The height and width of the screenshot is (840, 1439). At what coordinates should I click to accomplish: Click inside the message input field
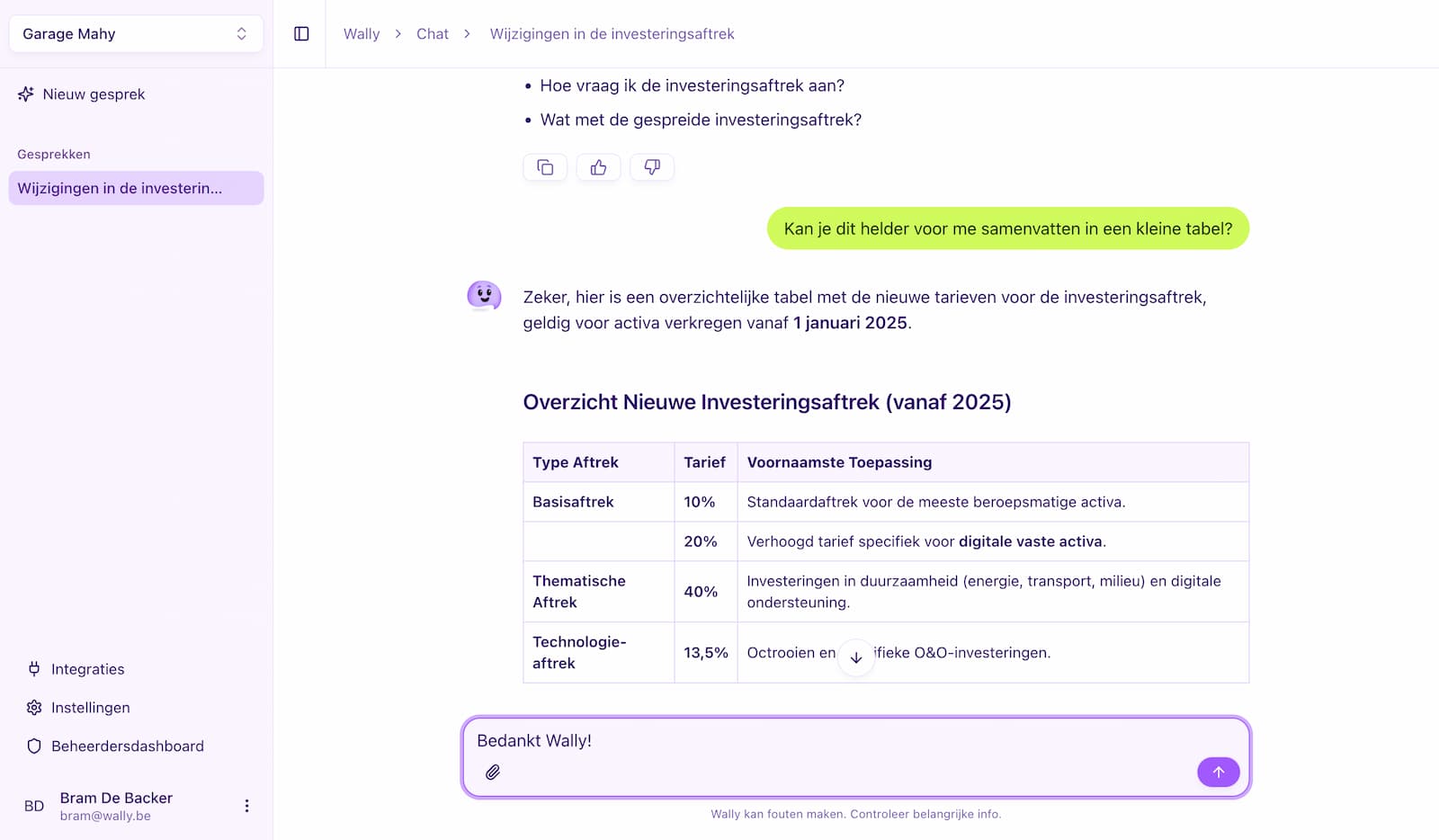click(809, 742)
